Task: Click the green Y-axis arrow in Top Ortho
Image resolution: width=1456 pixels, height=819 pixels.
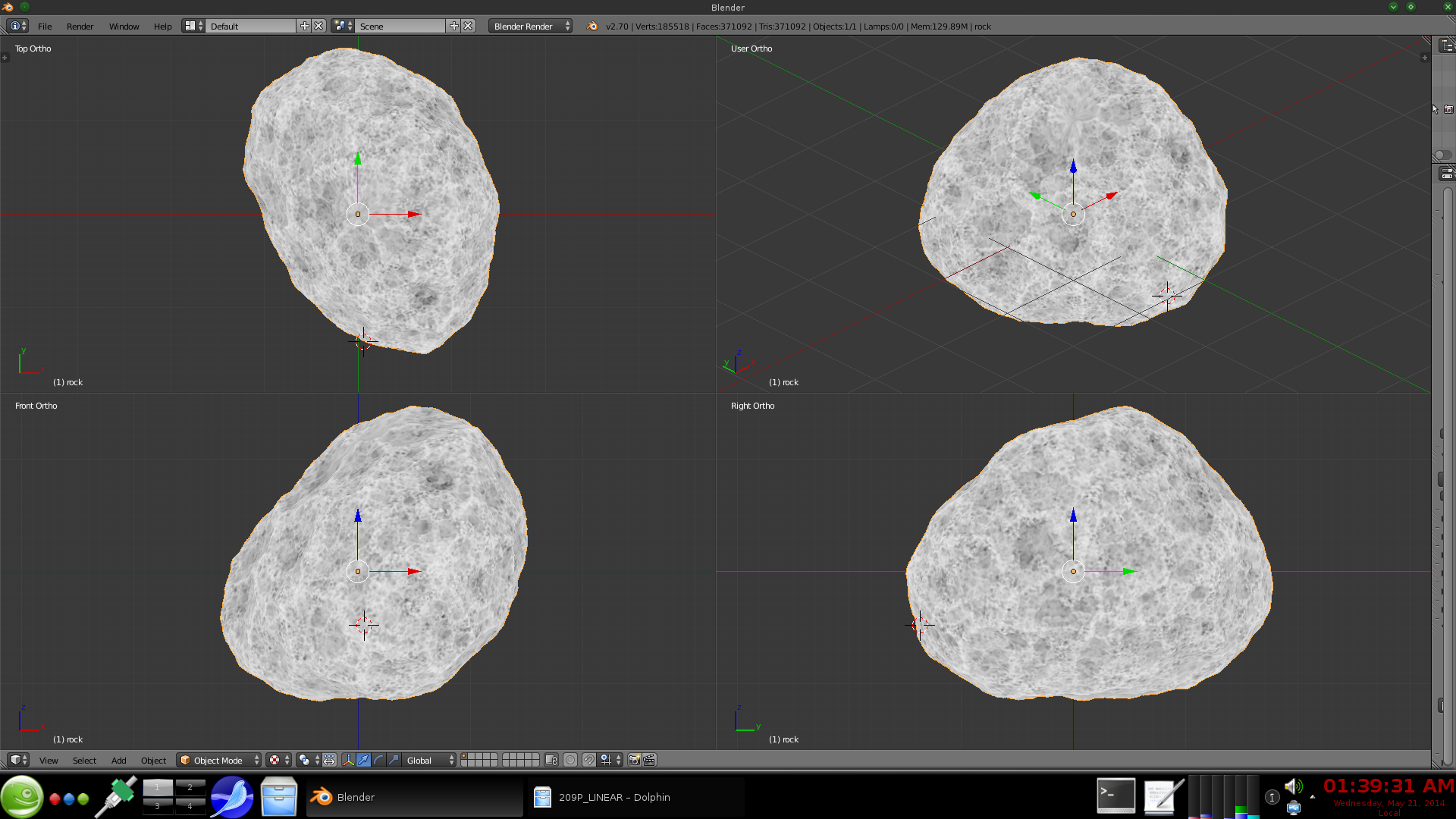Action: point(358,158)
